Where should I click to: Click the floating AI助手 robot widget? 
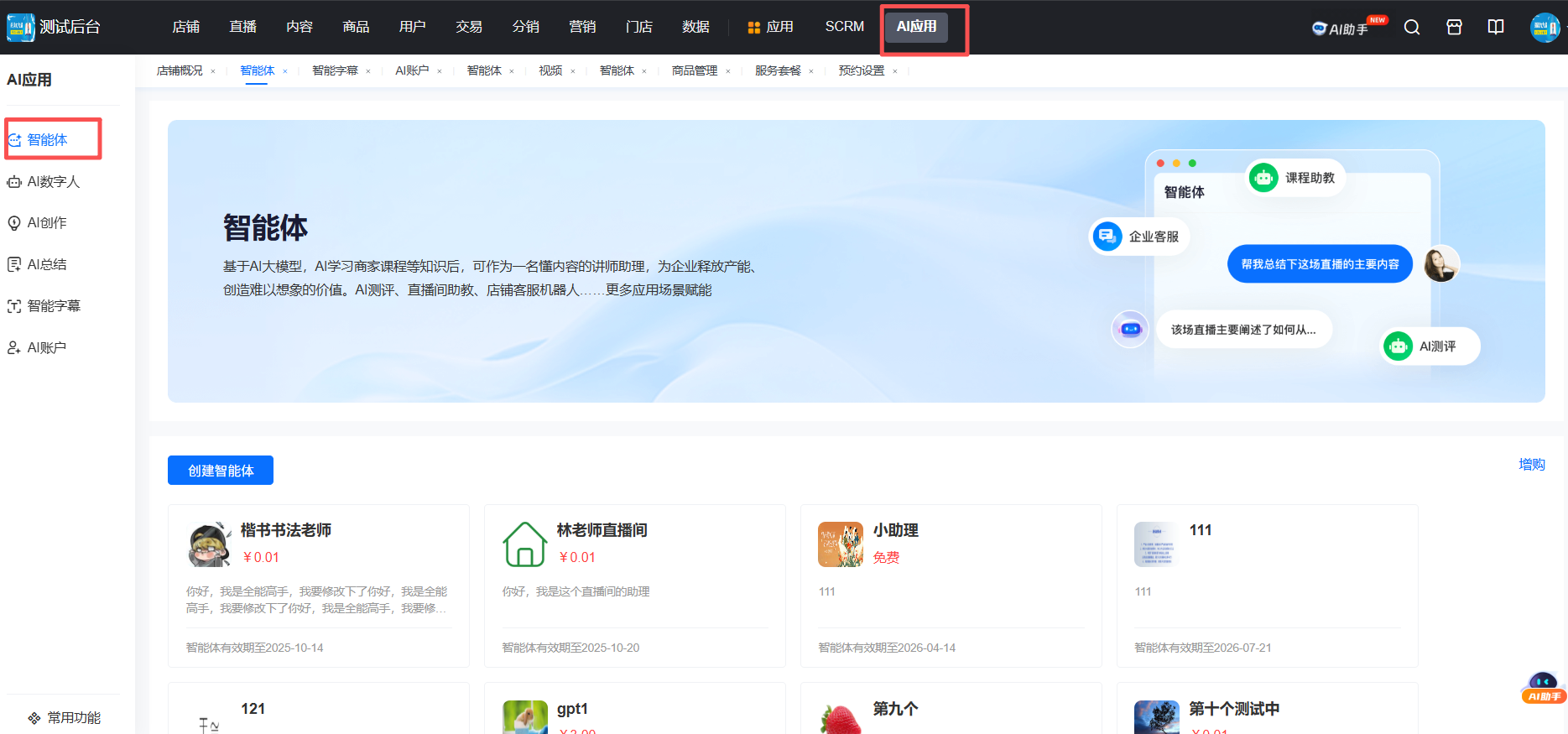click(1543, 687)
